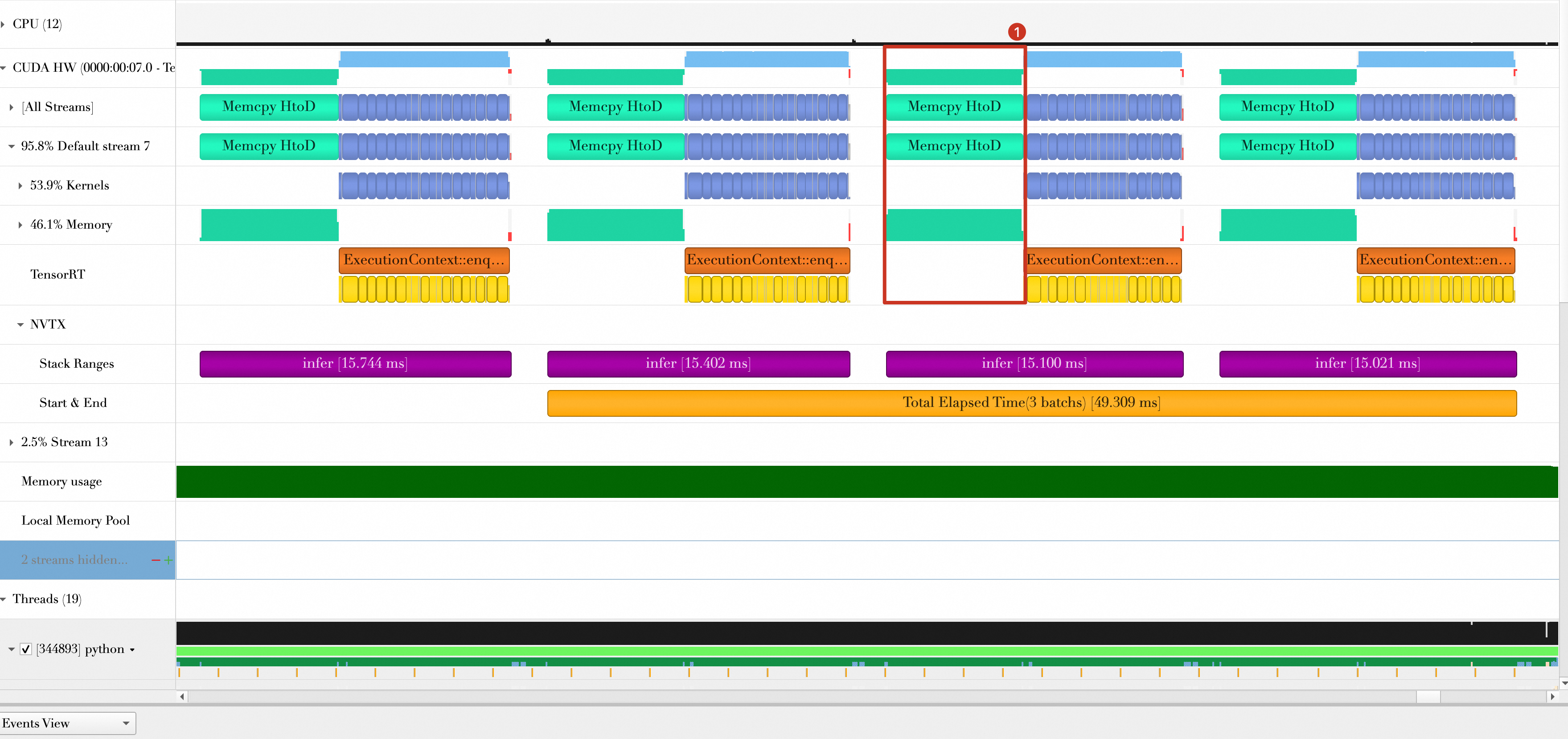
Task: Click the horizontal scrollbar thumb
Action: coord(1428,696)
